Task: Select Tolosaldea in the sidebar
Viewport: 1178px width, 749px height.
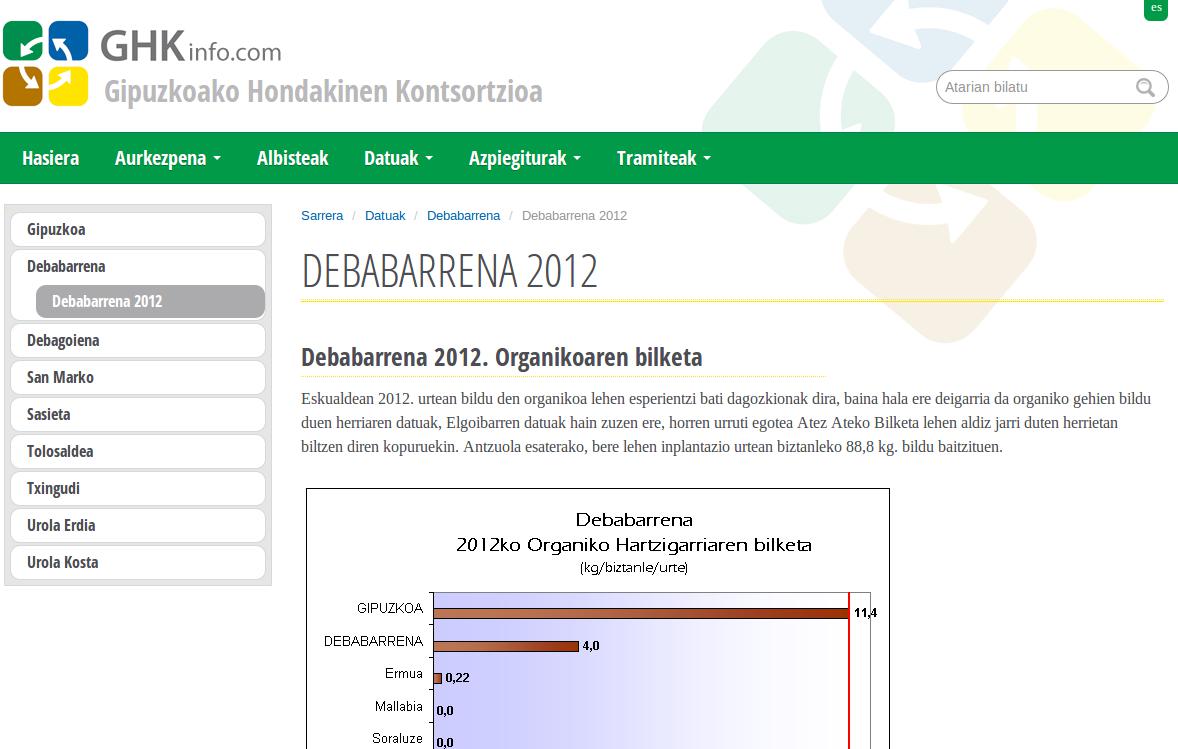Action: coord(138,452)
